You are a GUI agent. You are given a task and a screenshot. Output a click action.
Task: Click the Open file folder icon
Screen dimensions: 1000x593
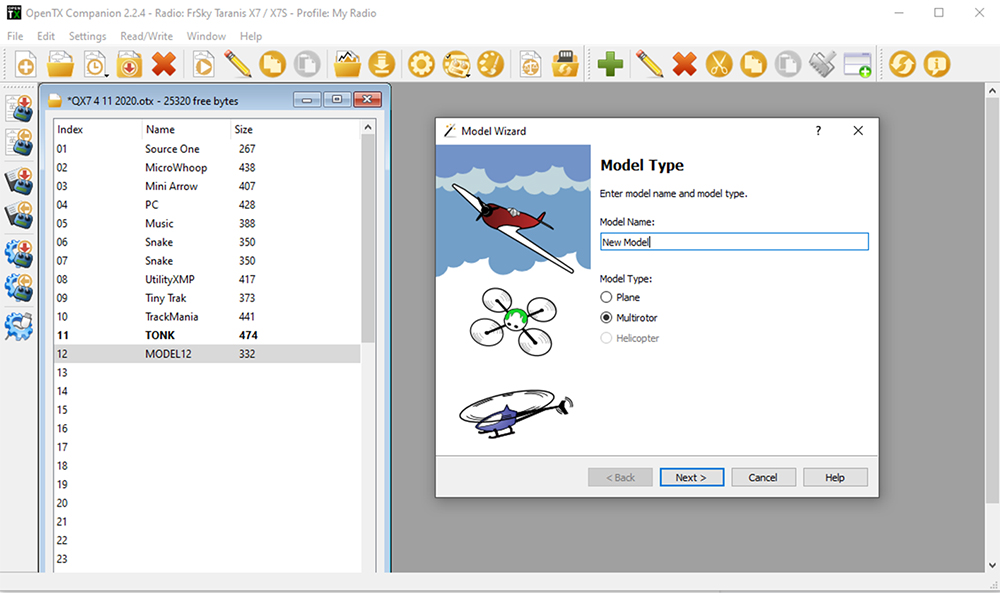(60, 64)
